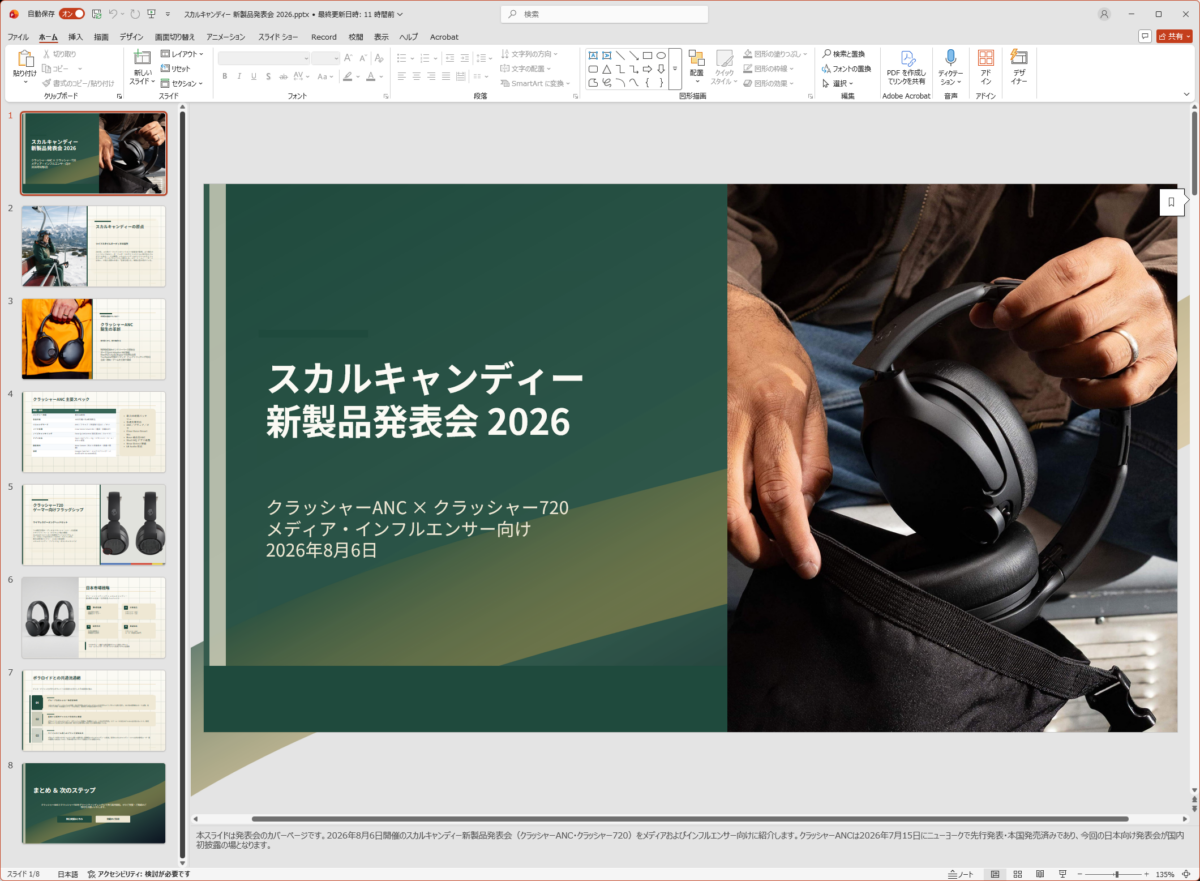Open SmartArt に変換 dropdown
The width and height of the screenshot is (1200, 881).
tap(535, 83)
